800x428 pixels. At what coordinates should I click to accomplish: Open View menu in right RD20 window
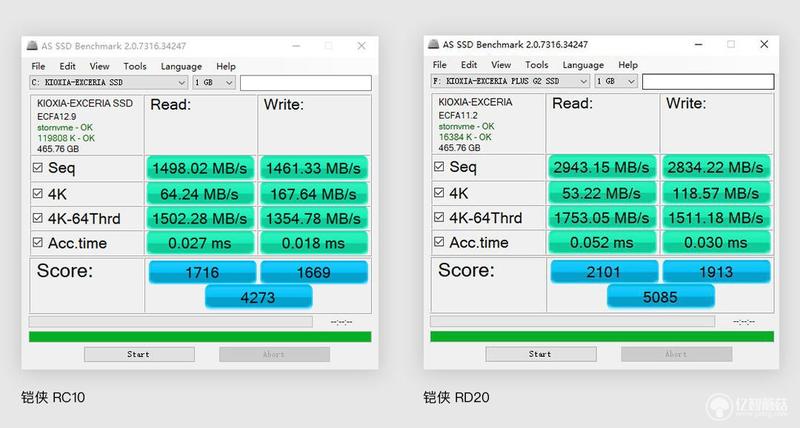pyautogui.click(x=501, y=65)
